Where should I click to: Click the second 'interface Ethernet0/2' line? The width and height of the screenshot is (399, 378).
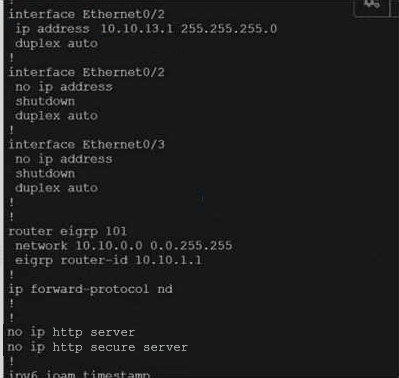(86, 72)
